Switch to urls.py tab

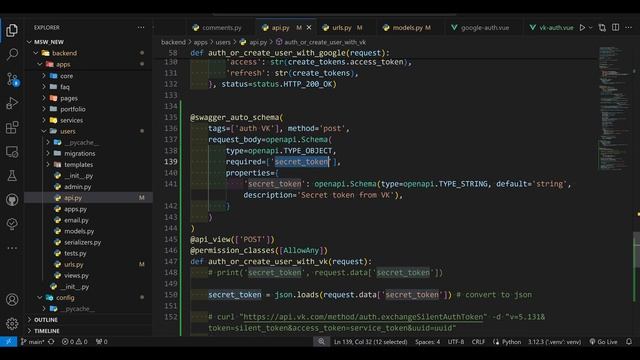(342, 28)
